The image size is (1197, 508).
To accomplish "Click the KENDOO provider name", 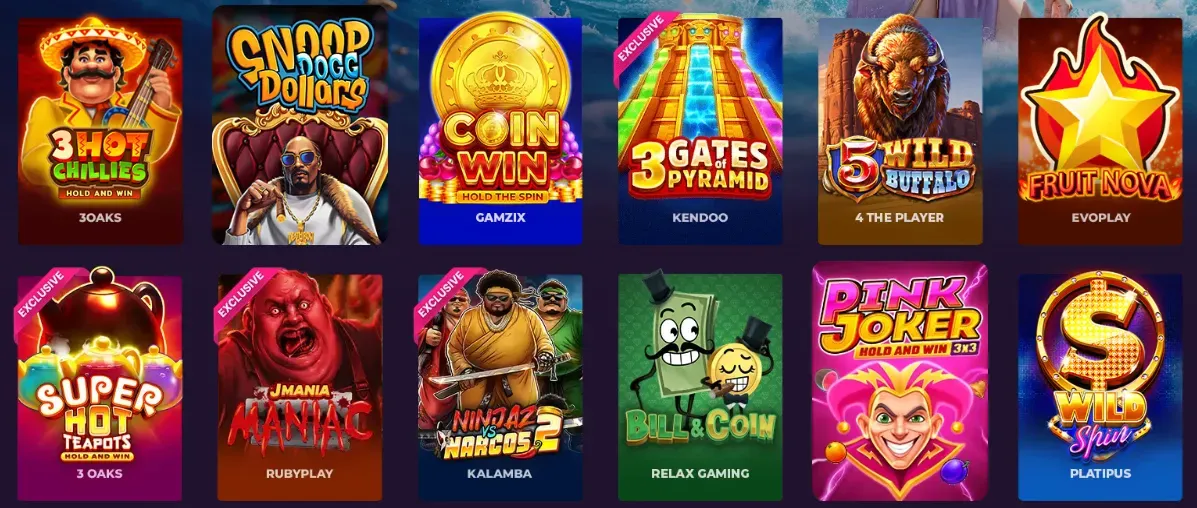I will [x=700, y=218].
